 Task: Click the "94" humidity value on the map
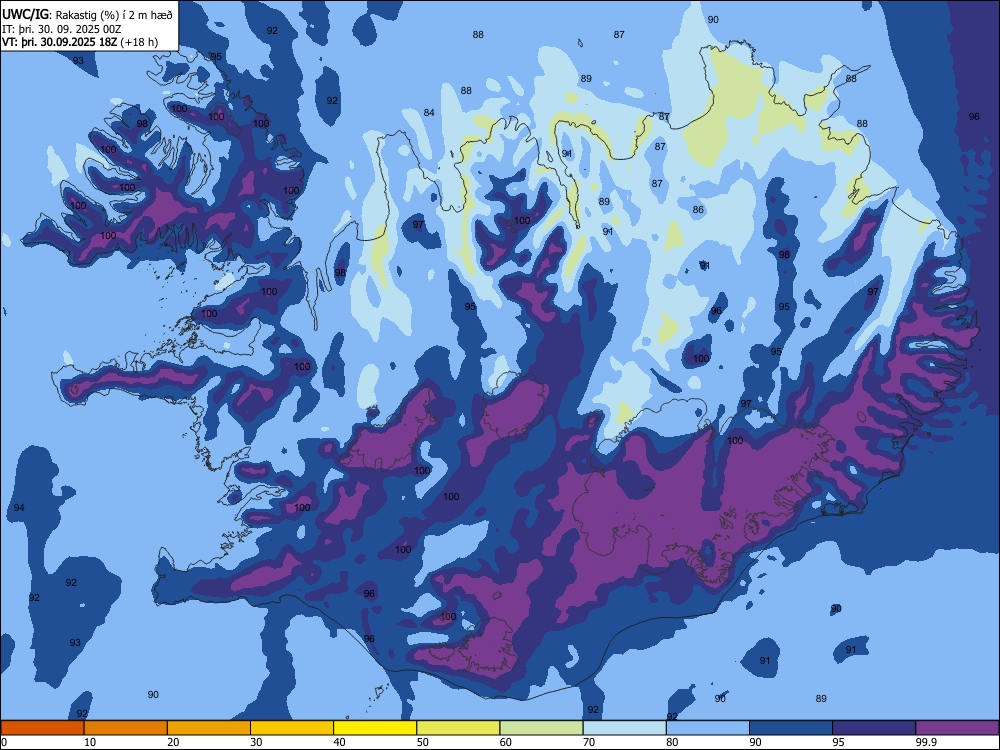[x=19, y=508]
